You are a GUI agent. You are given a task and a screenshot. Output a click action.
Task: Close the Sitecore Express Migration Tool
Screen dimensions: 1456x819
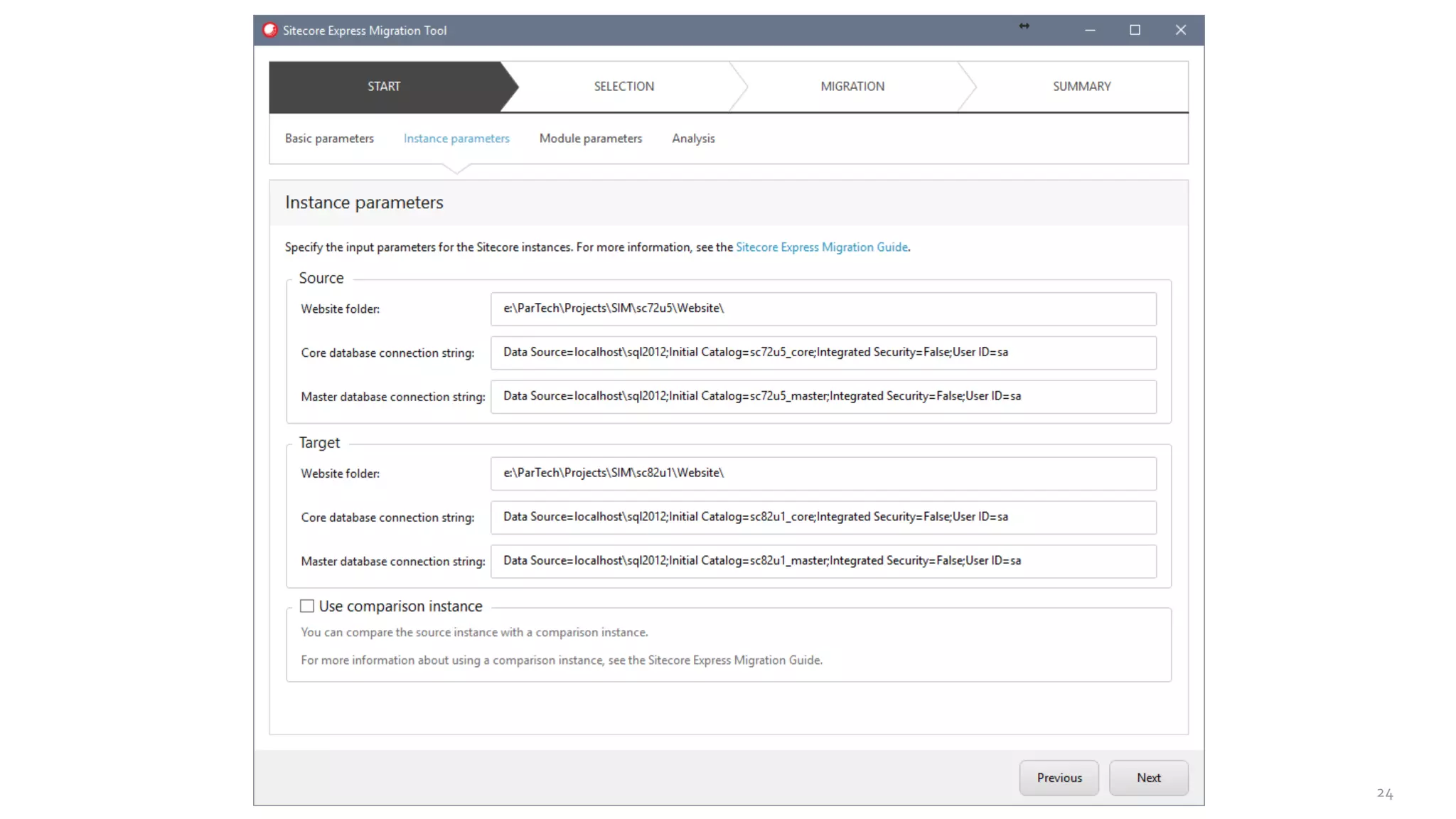click(x=1180, y=30)
